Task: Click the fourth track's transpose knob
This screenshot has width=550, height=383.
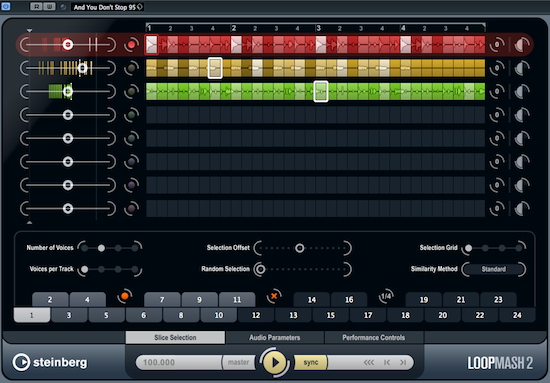Action: point(497,115)
